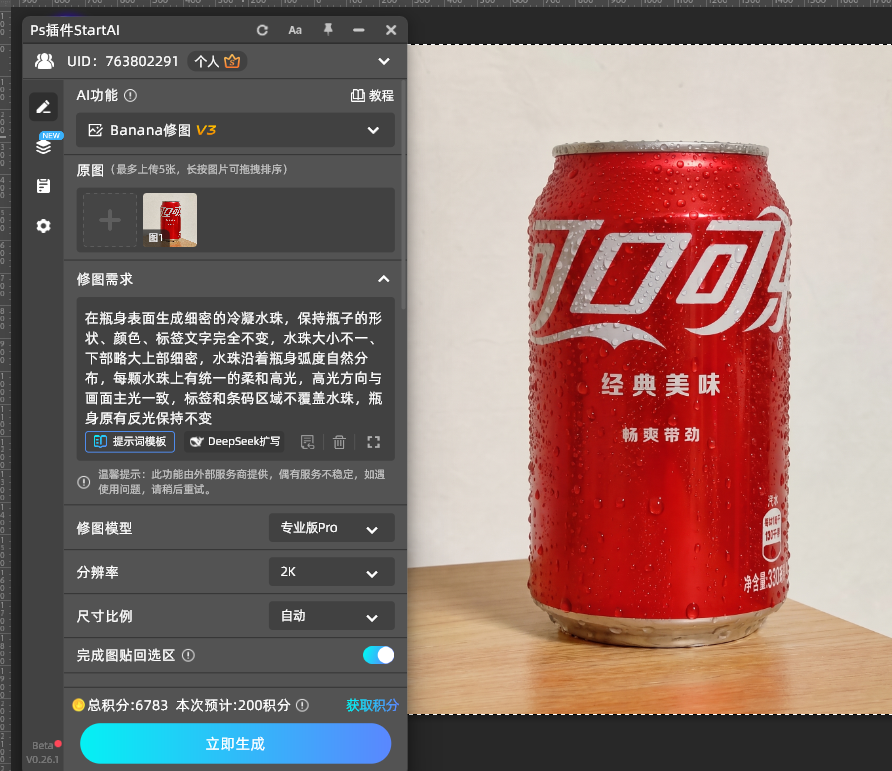This screenshot has width=892, height=771.
Task: Click the plus box to add image
Action: pyautogui.click(x=110, y=220)
